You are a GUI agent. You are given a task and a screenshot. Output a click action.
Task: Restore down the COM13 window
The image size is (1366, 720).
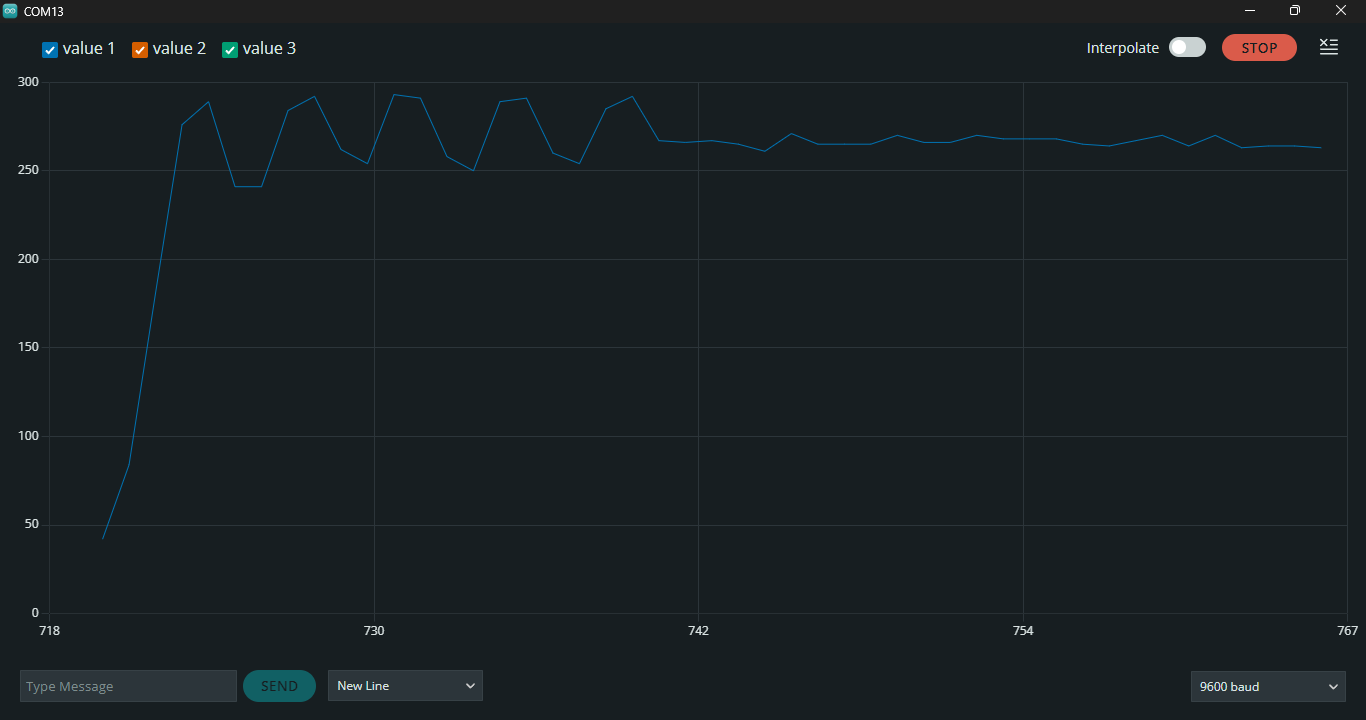pyautogui.click(x=1295, y=10)
